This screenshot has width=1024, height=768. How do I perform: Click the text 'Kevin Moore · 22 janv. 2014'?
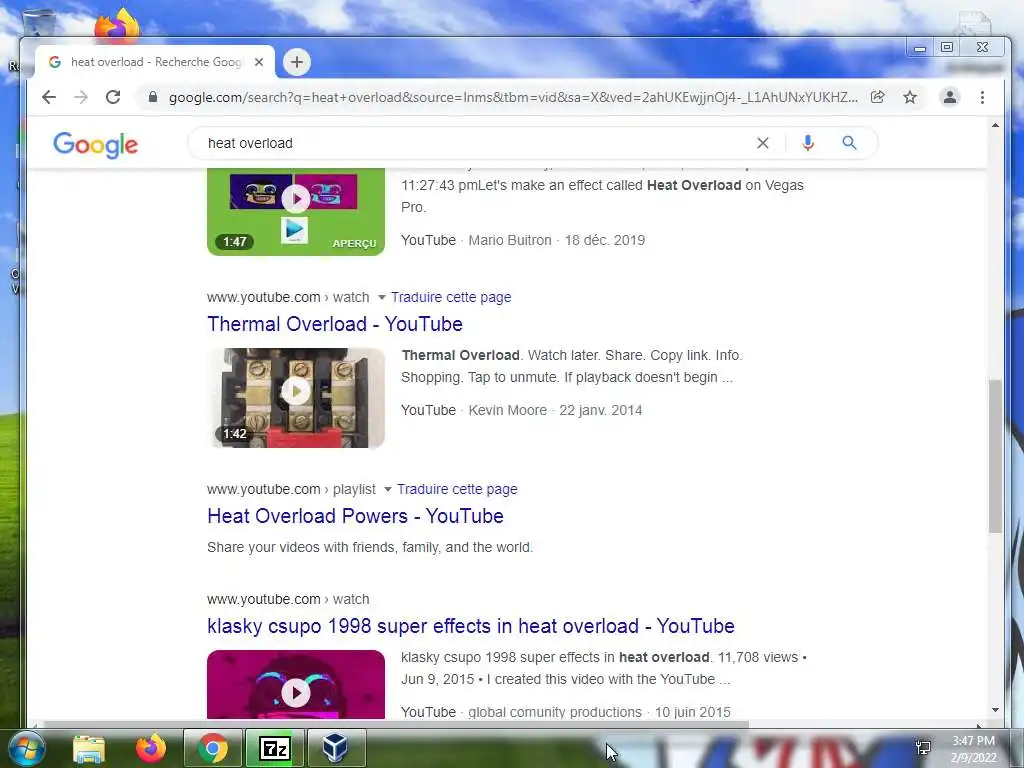point(555,410)
